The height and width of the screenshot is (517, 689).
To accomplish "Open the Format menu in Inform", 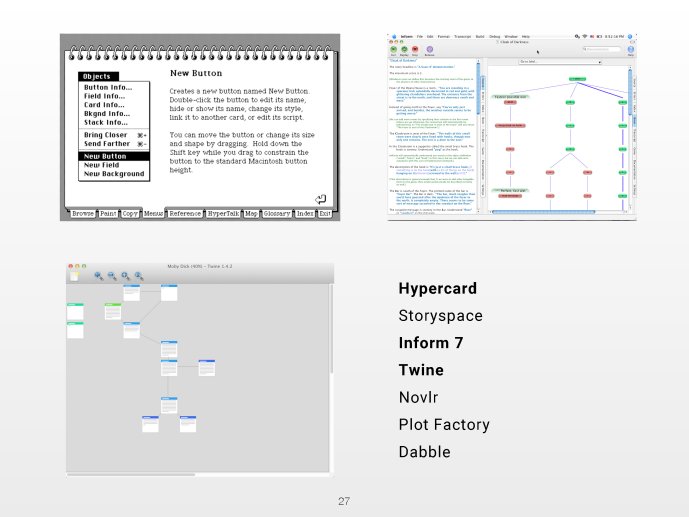I will tap(444, 36).
